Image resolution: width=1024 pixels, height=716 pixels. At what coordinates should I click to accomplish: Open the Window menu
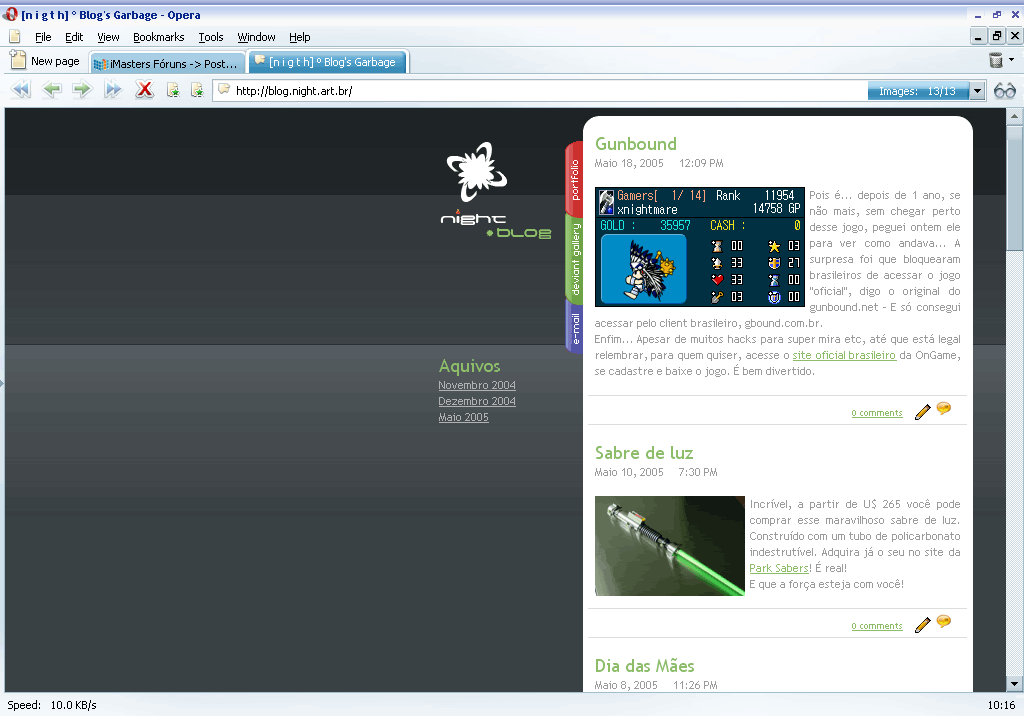(256, 37)
